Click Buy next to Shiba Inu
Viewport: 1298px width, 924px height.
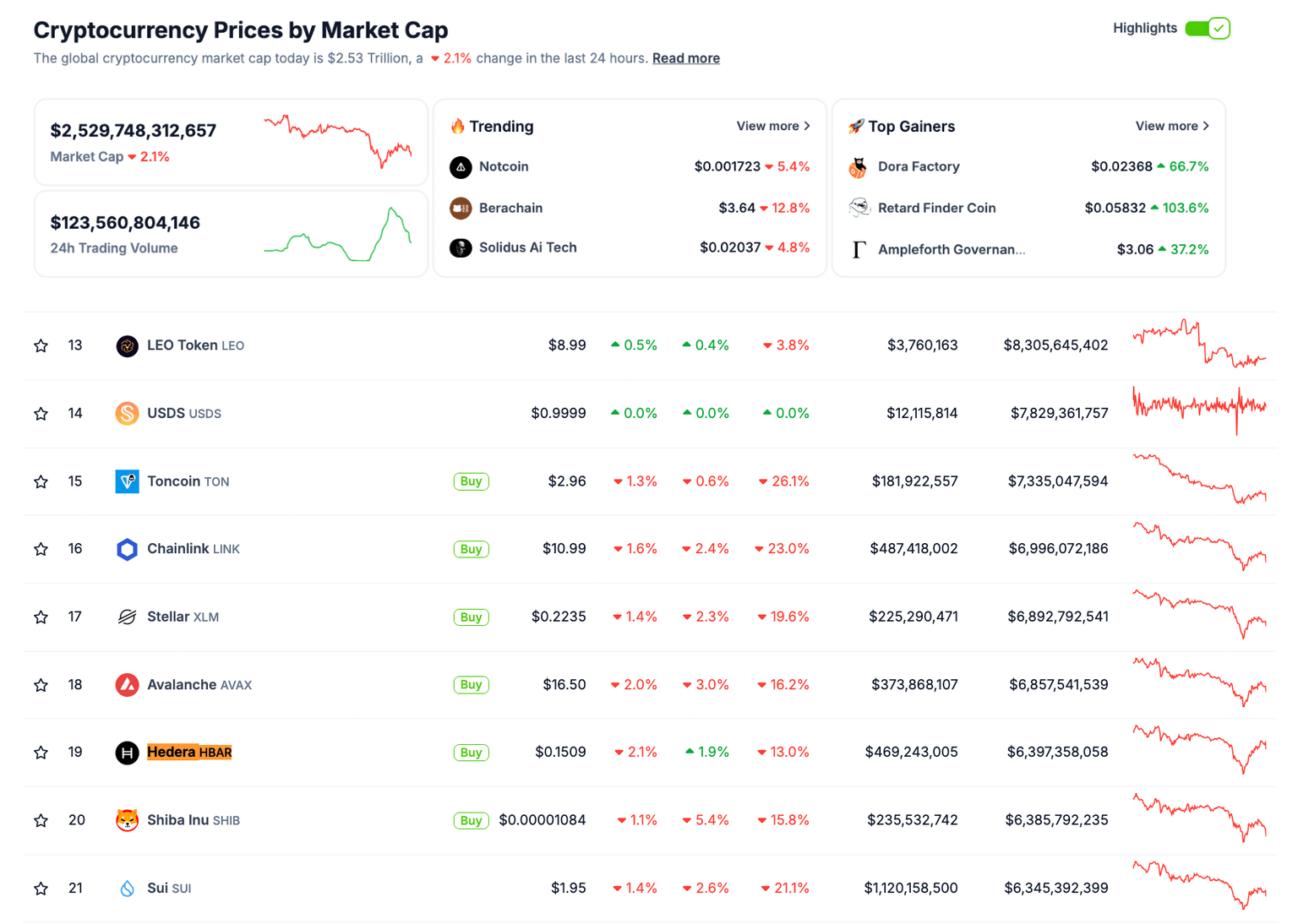tap(471, 819)
